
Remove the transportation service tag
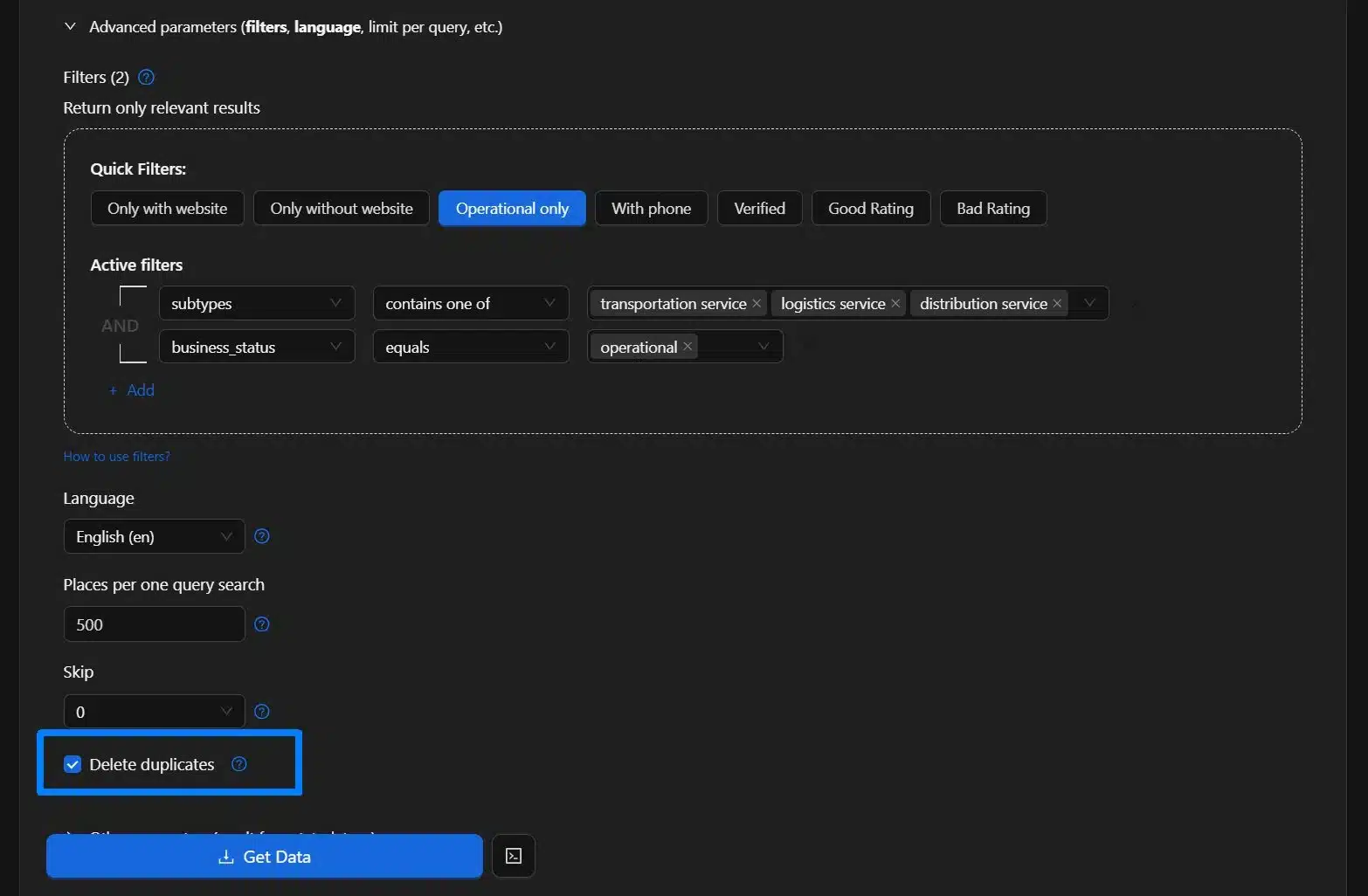tap(757, 304)
